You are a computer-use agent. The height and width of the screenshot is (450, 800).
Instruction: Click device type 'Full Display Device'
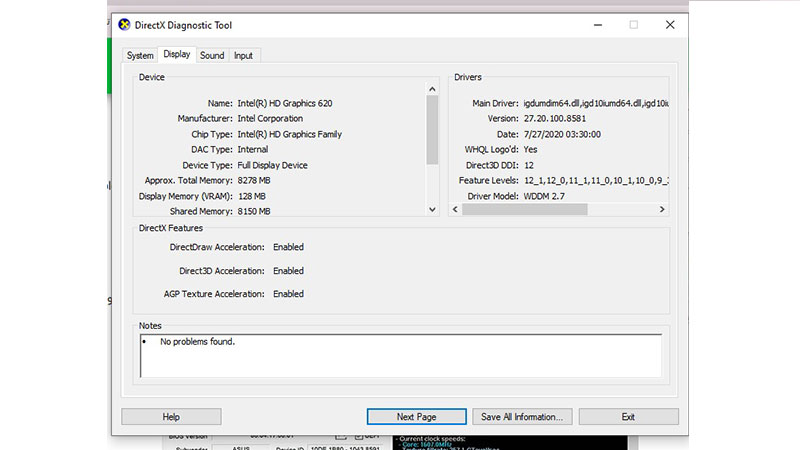pos(272,165)
